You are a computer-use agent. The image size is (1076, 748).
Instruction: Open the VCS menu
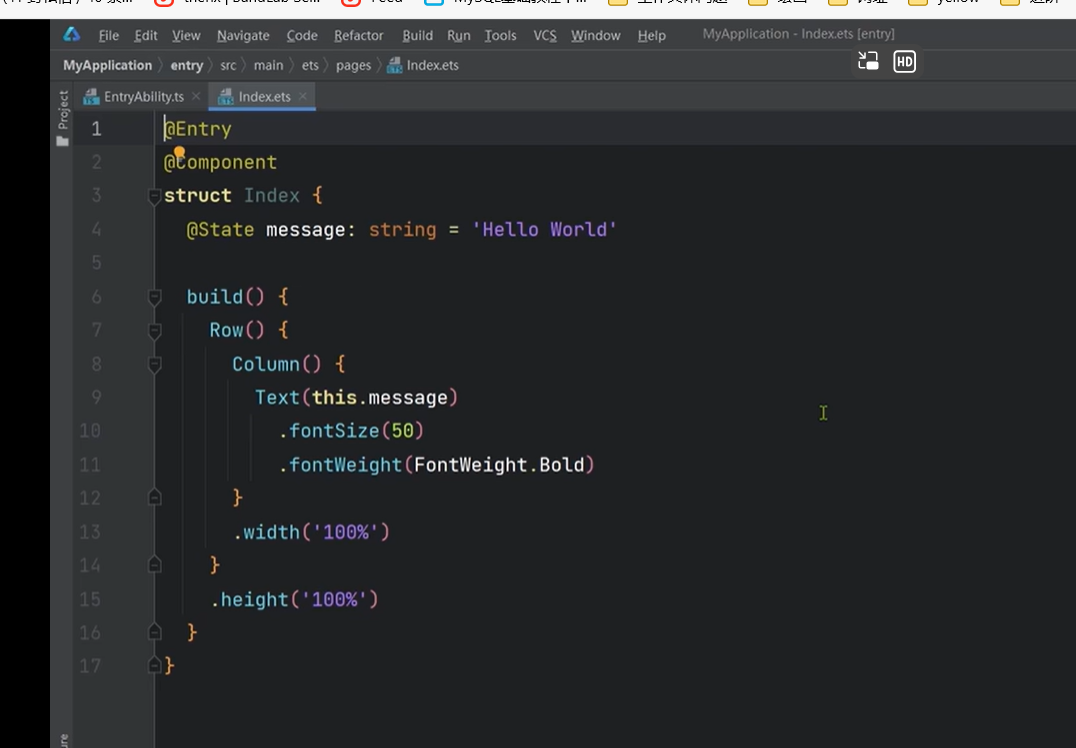coord(544,35)
